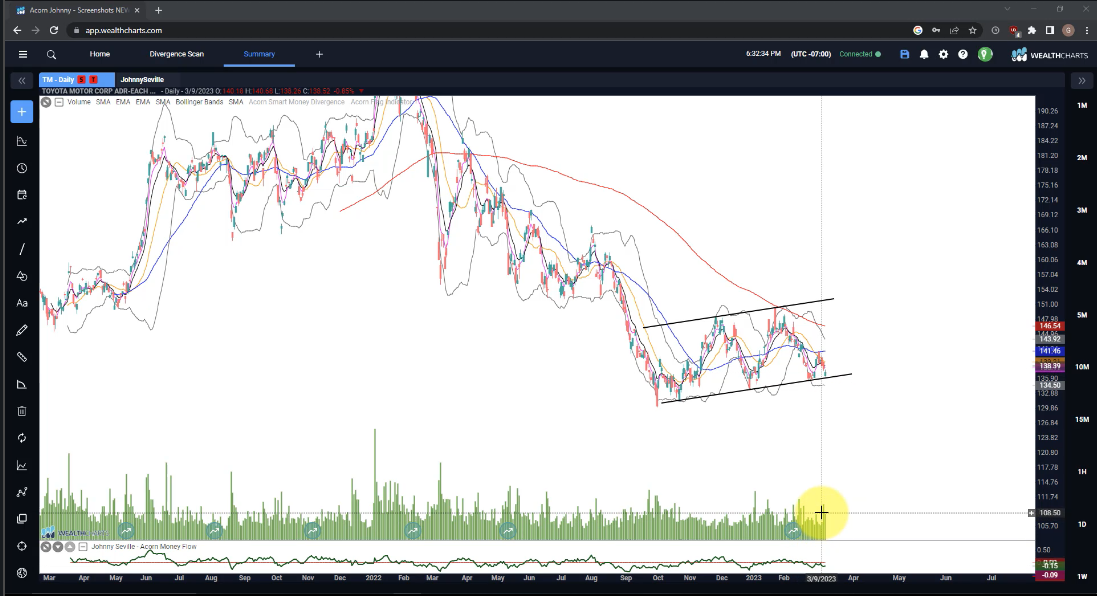Click the Acorn Smart Money Divergence label
The height and width of the screenshot is (596, 1097).
click(x=297, y=102)
